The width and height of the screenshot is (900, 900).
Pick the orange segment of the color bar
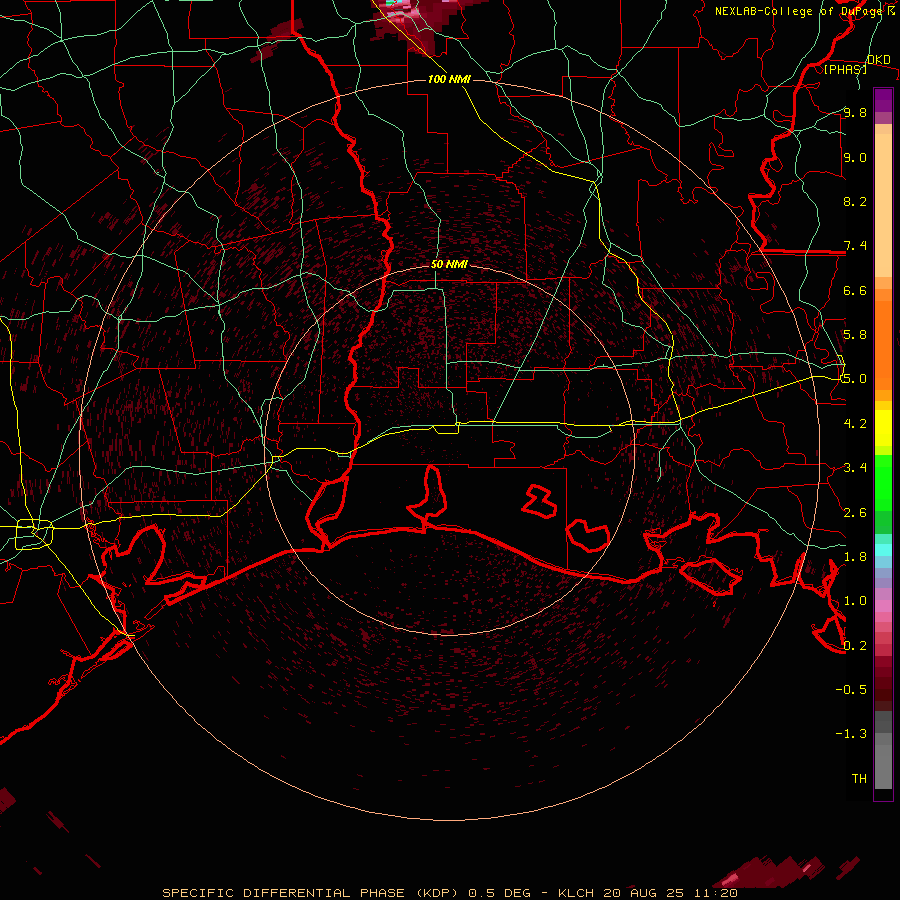click(883, 344)
